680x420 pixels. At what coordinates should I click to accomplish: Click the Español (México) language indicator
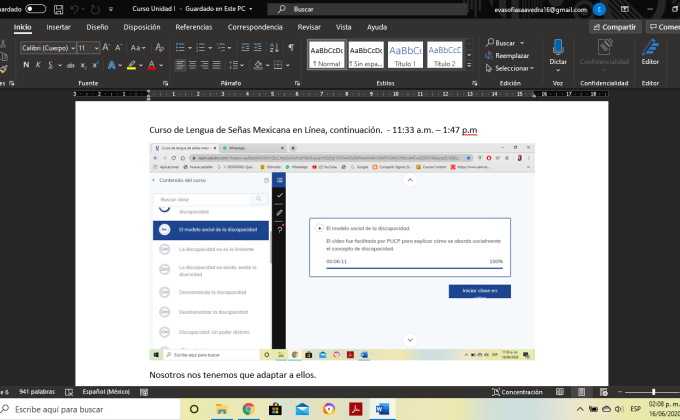tap(106, 392)
